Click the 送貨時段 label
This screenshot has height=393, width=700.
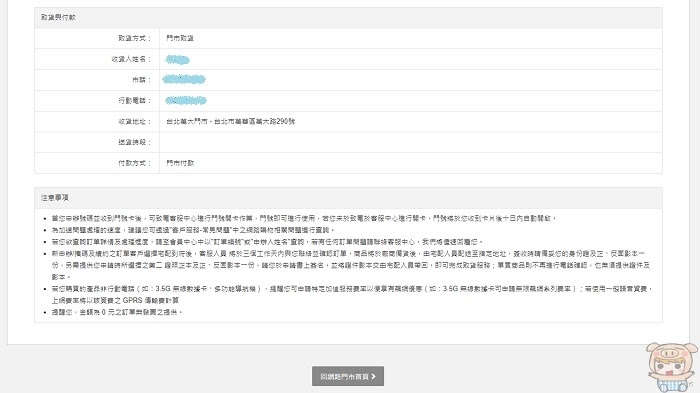click(134, 142)
